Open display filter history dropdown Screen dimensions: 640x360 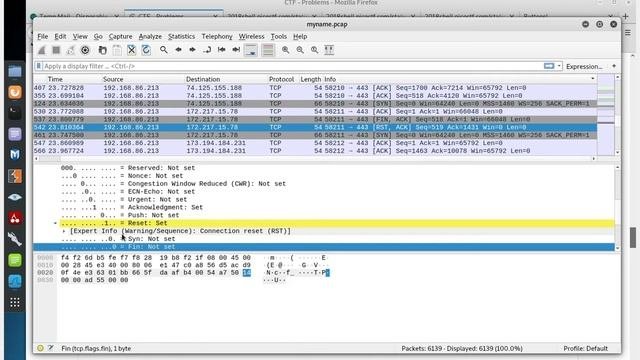point(559,66)
